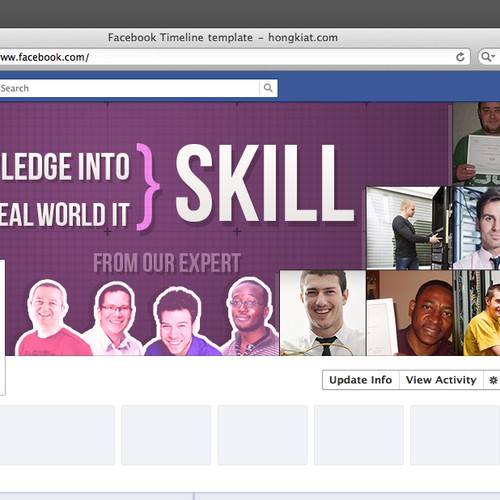
Task: Click the third empty app tile placeholder
Action: 262,435
